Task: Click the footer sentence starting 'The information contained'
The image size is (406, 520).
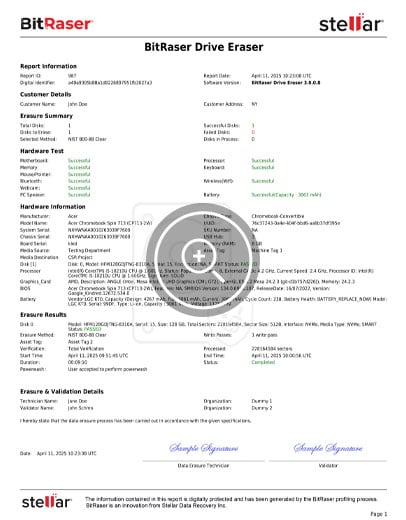Action: (x=231, y=502)
